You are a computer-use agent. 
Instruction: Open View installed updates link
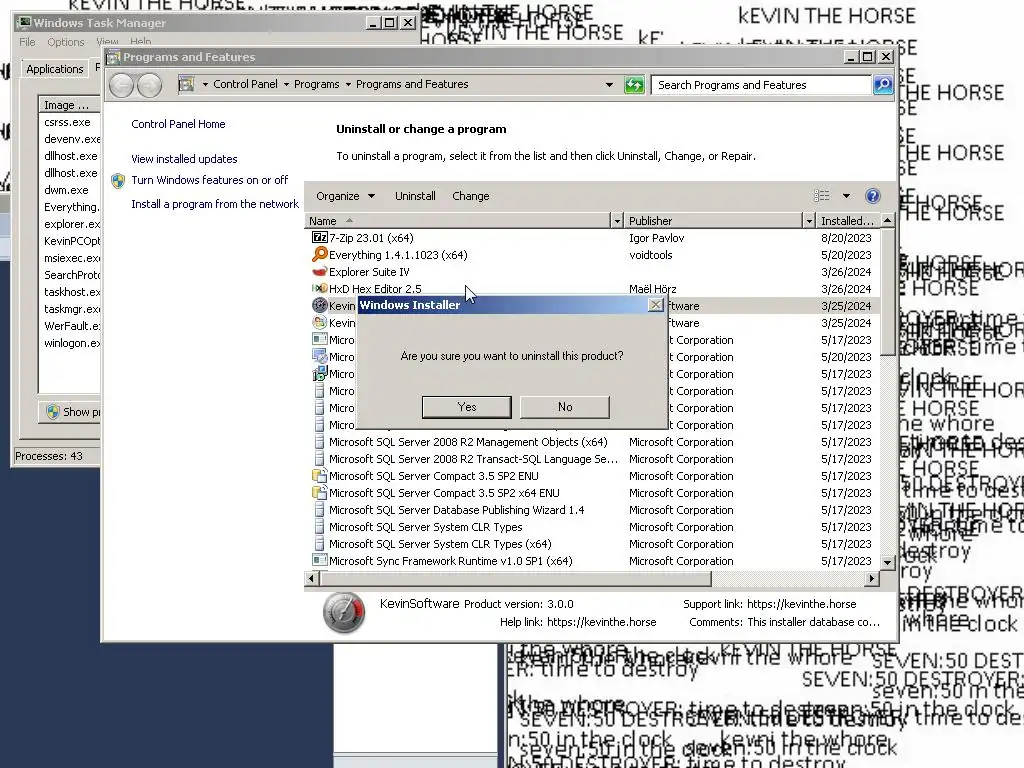click(x=184, y=159)
